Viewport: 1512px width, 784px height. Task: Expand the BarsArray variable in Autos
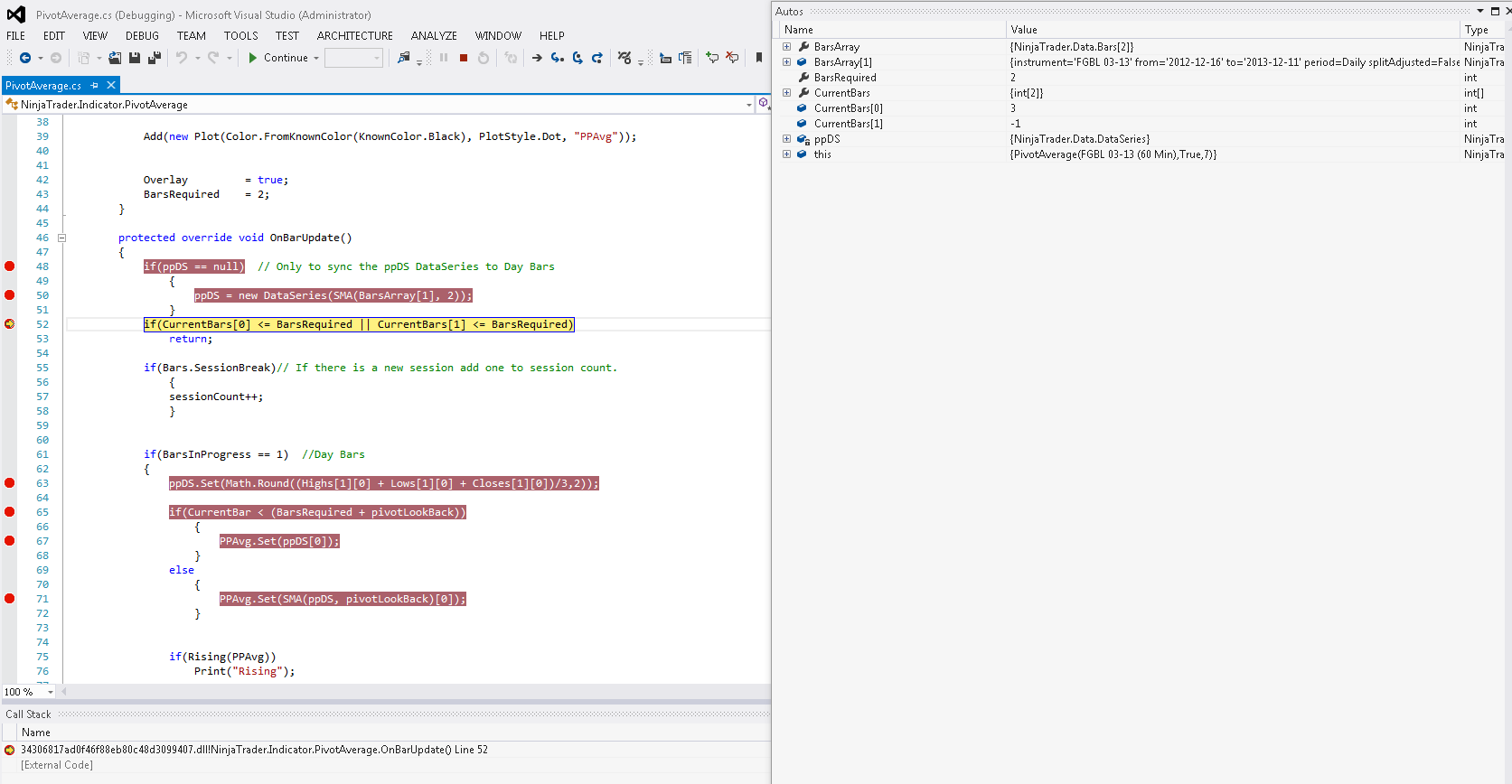786,47
